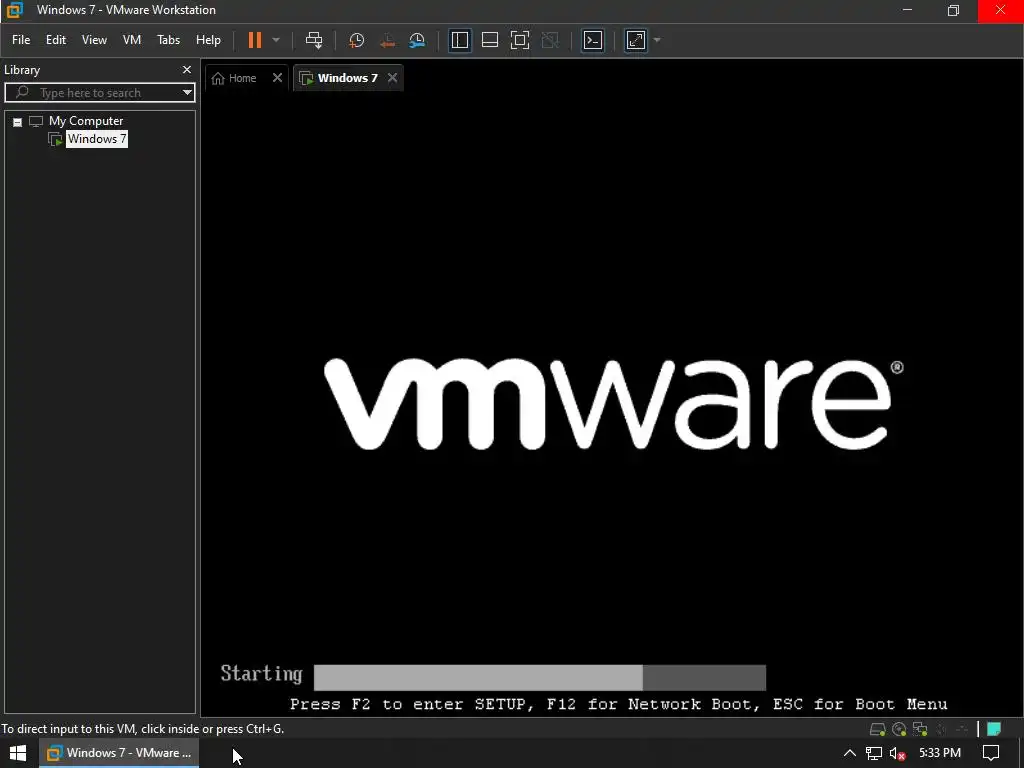The height and width of the screenshot is (768, 1024).
Task: Open the File menu
Action: 21,40
